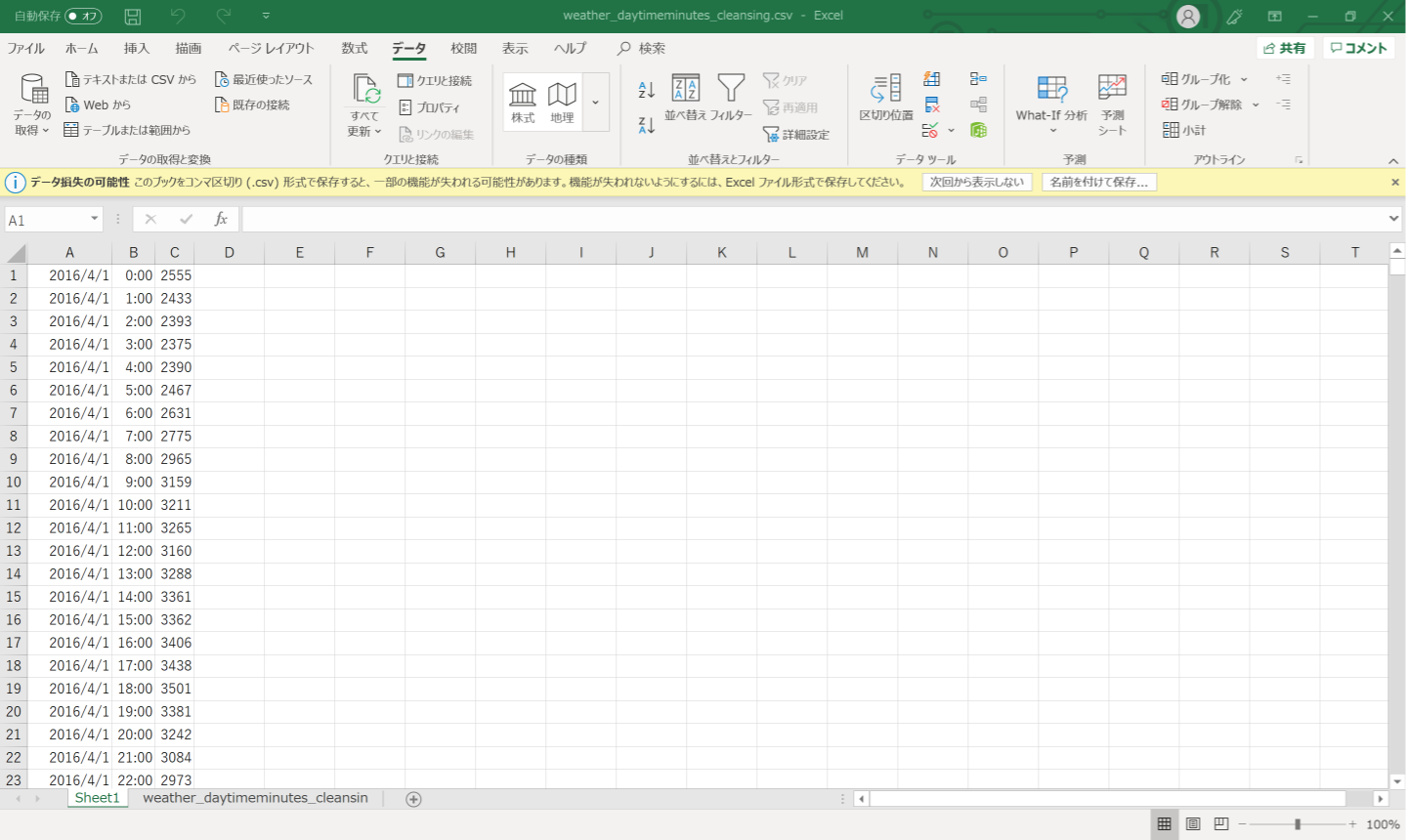Switch to Page Break Preview
The width and height of the screenshot is (1406, 840).
1221,824
